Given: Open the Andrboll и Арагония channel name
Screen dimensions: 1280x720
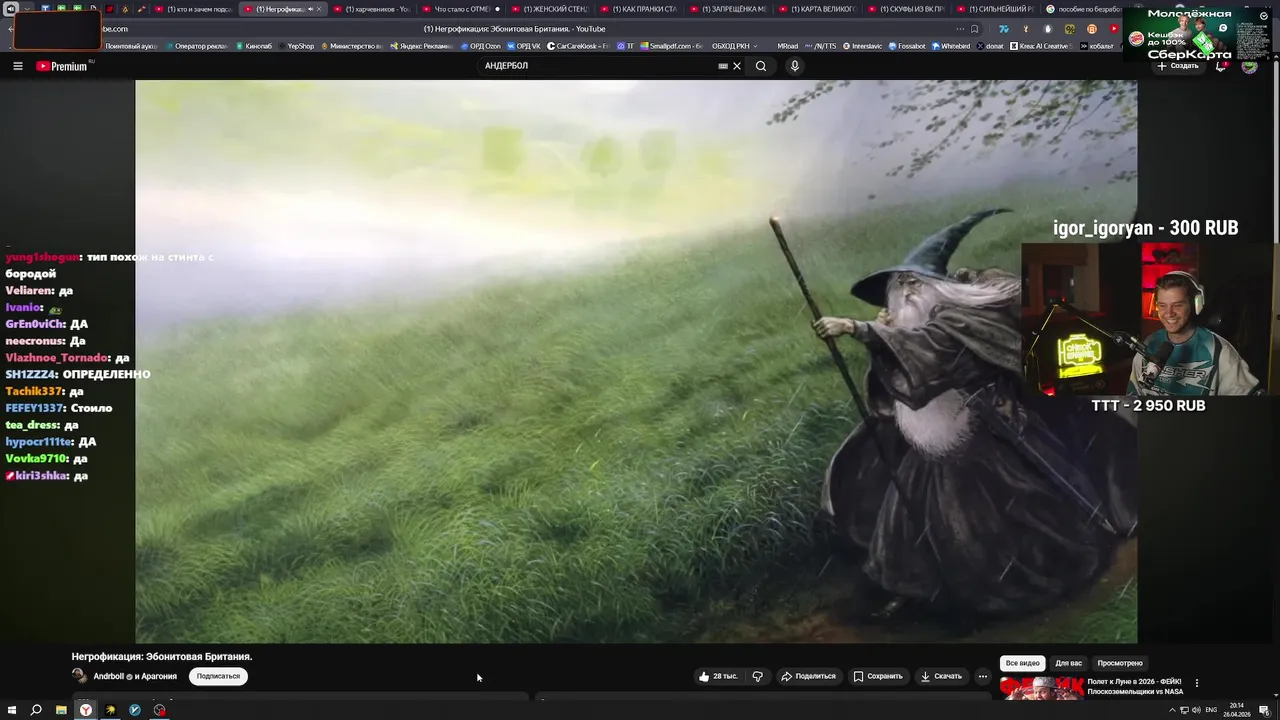Looking at the screenshot, I should [x=135, y=676].
